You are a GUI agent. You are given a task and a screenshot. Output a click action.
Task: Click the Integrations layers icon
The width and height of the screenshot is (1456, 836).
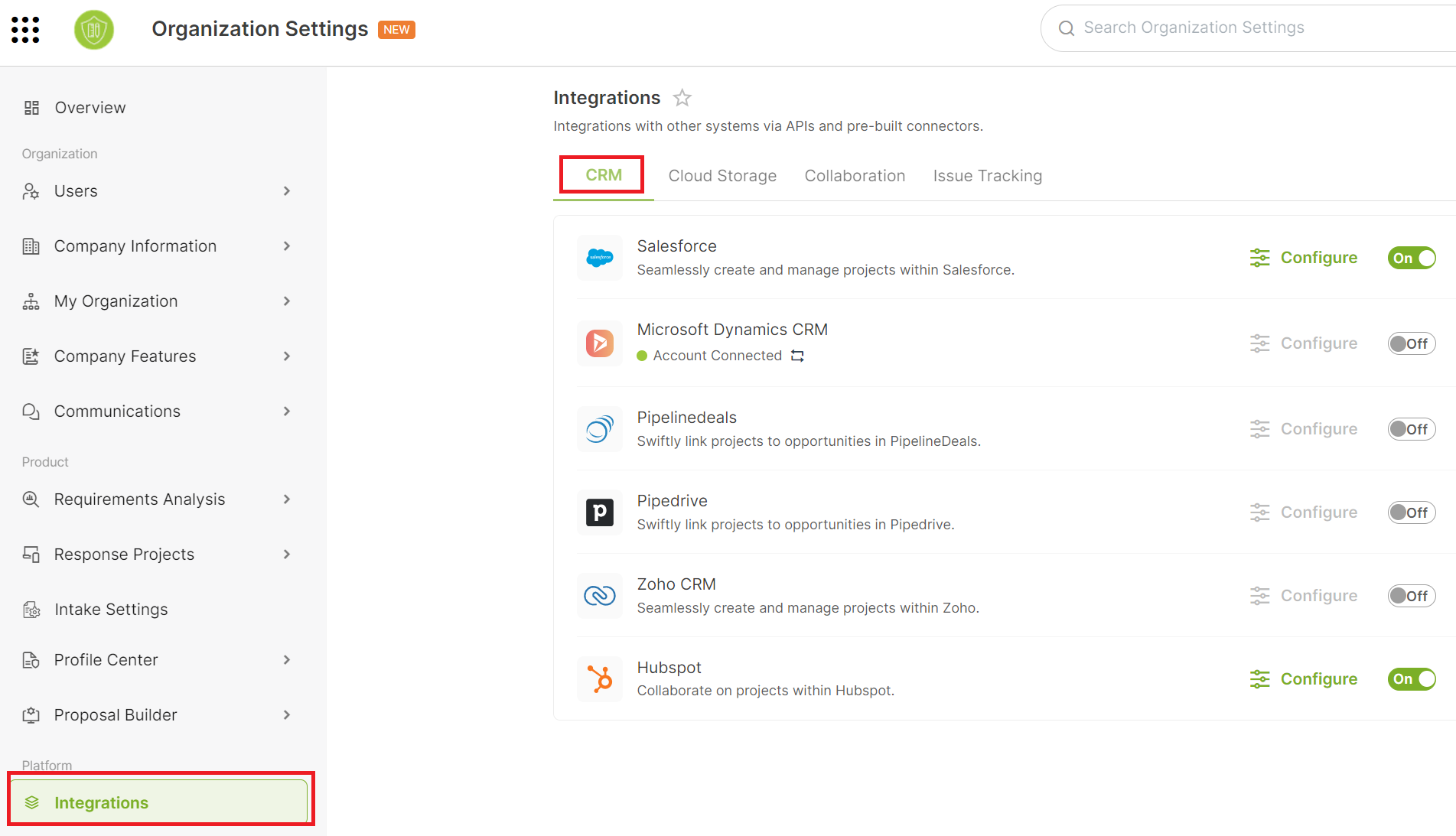click(x=31, y=802)
